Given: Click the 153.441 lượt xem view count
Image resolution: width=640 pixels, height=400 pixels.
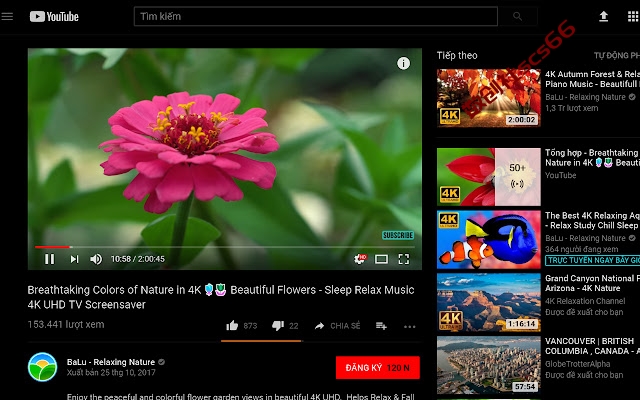Looking at the screenshot, I should (66, 324).
